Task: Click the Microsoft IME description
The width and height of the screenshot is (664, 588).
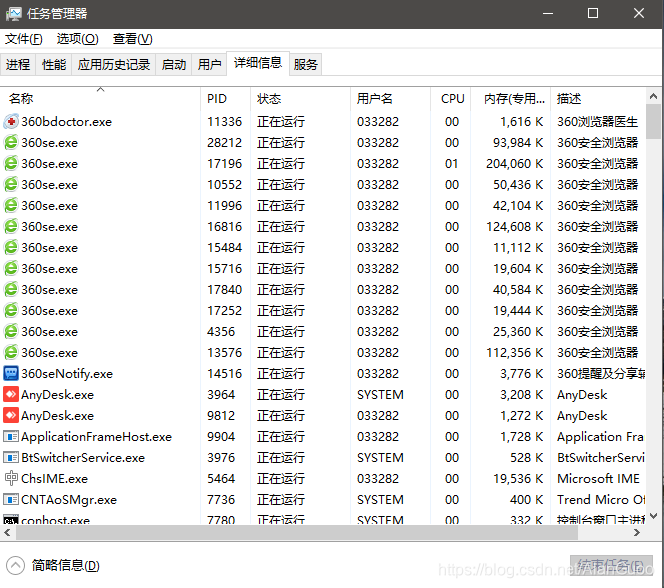Action: (598, 478)
